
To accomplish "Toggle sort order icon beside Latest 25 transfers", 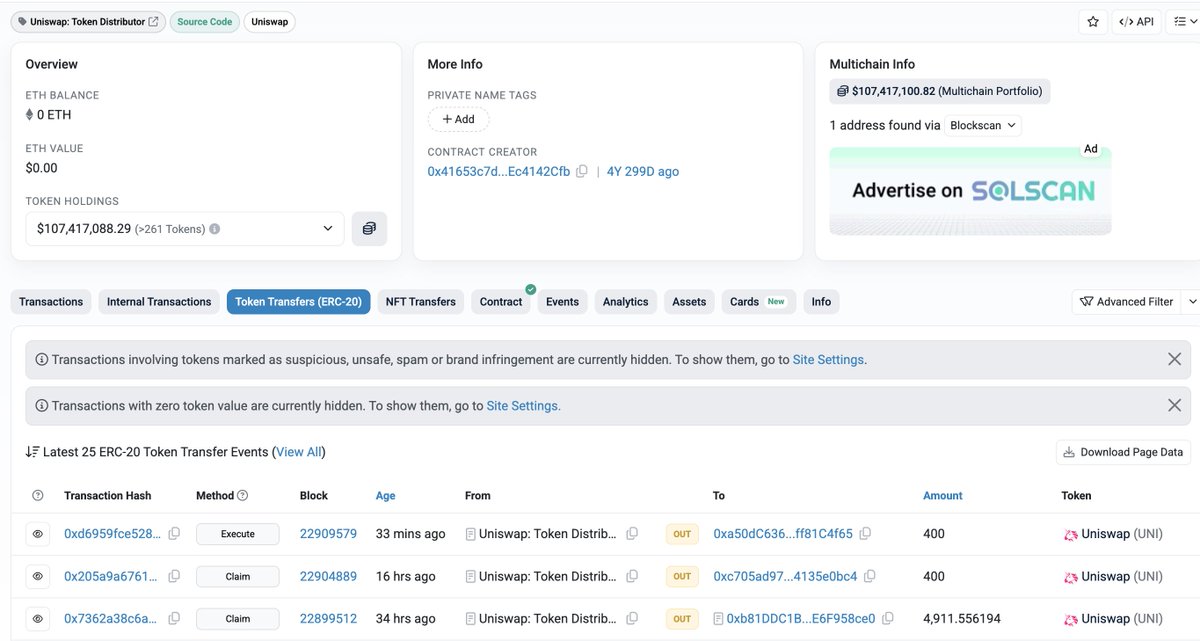I will tap(33, 452).
